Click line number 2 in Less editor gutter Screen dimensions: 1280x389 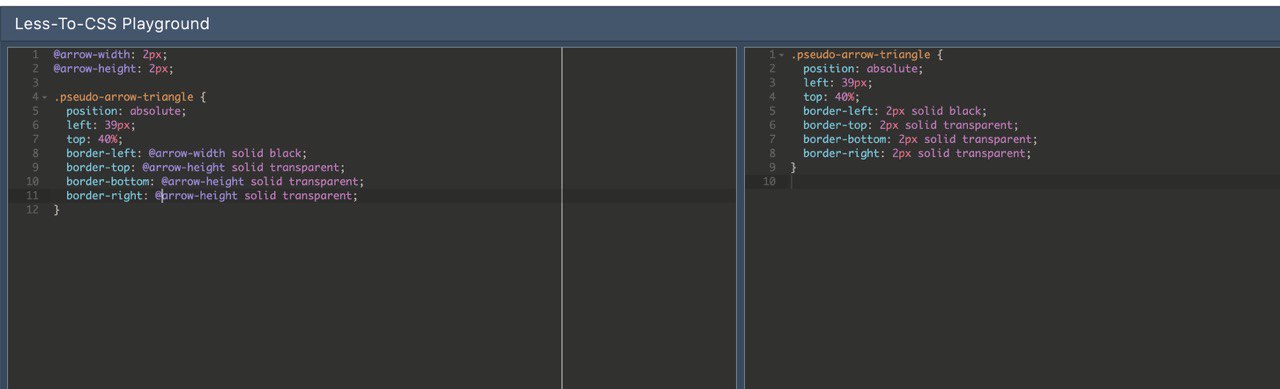tap(34, 69)
